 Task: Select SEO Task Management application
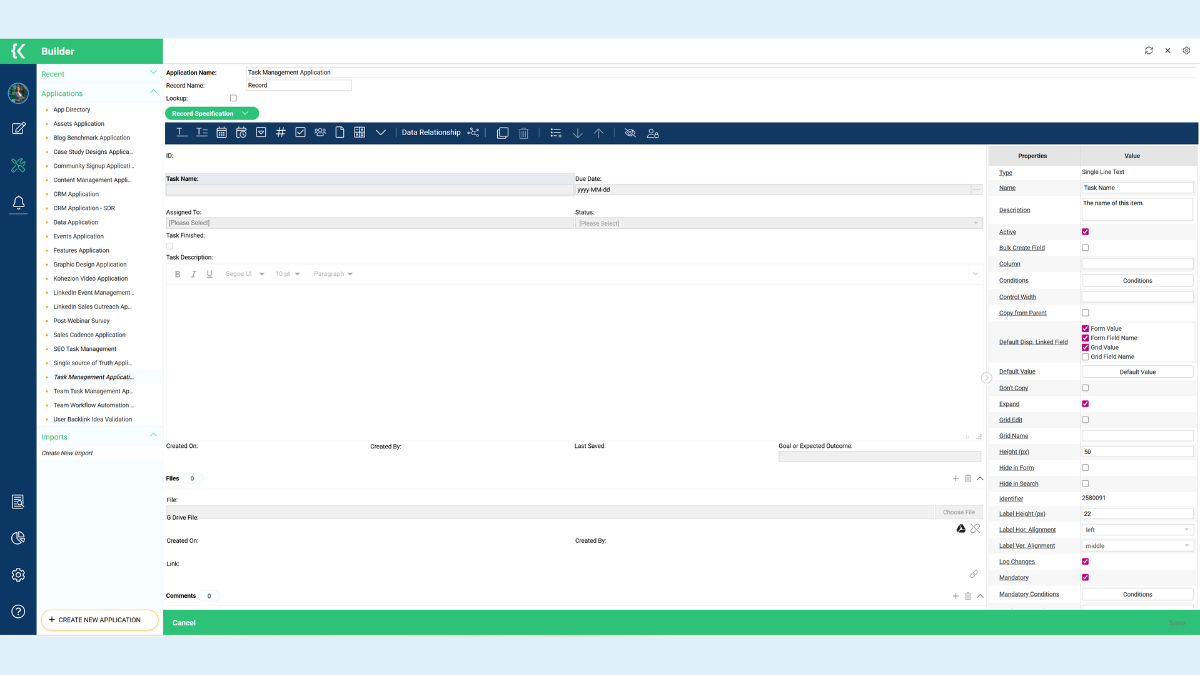(x=85, y=349)
